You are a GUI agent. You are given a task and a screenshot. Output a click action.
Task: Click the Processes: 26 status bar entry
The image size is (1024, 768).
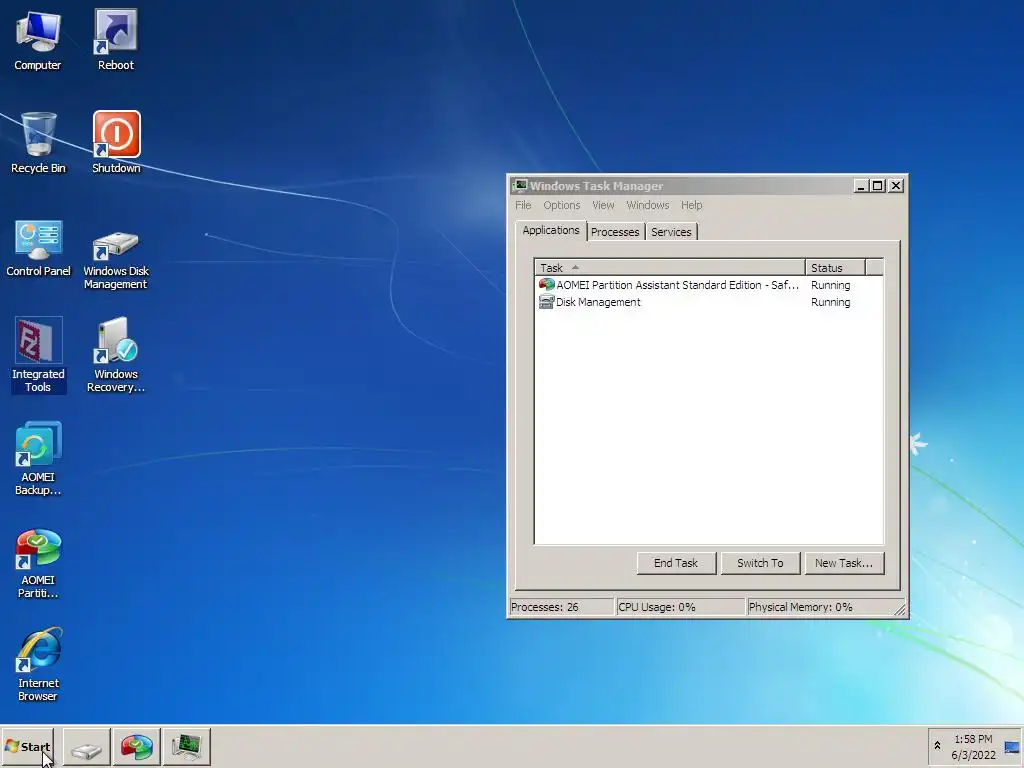point(562,607)
